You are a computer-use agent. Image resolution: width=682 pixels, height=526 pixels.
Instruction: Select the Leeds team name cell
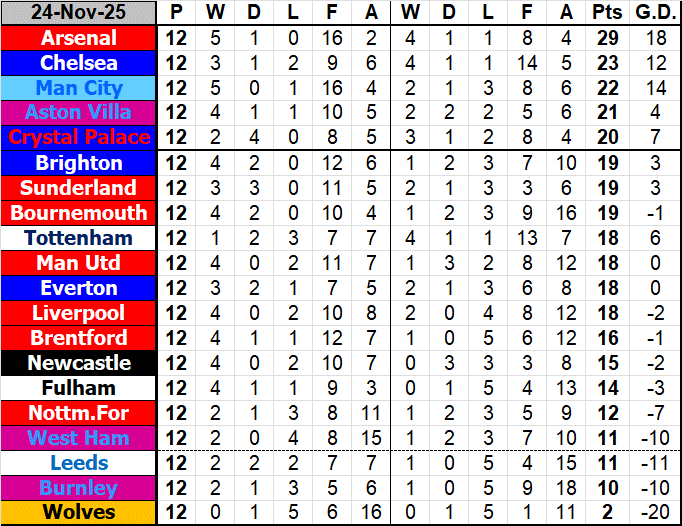pyautogui.click(x=79, y=463)
